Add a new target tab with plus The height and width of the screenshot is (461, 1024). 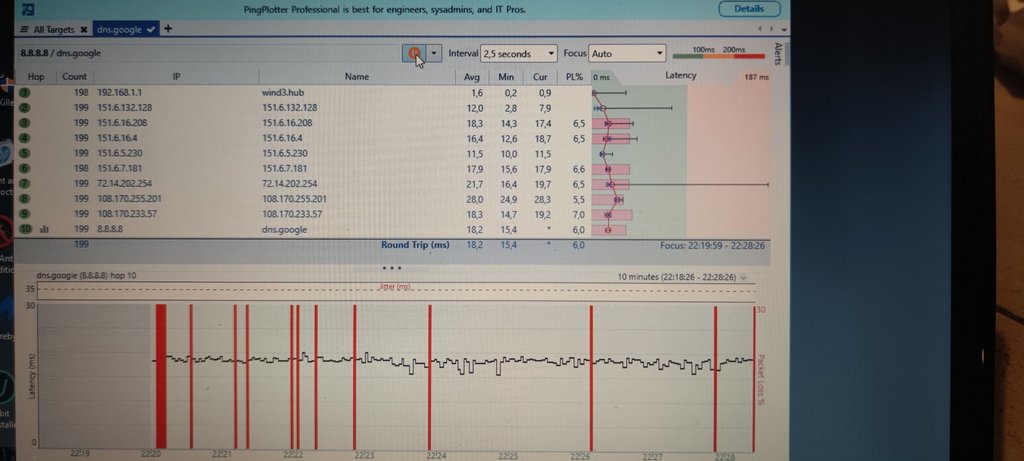click(167, 29)
